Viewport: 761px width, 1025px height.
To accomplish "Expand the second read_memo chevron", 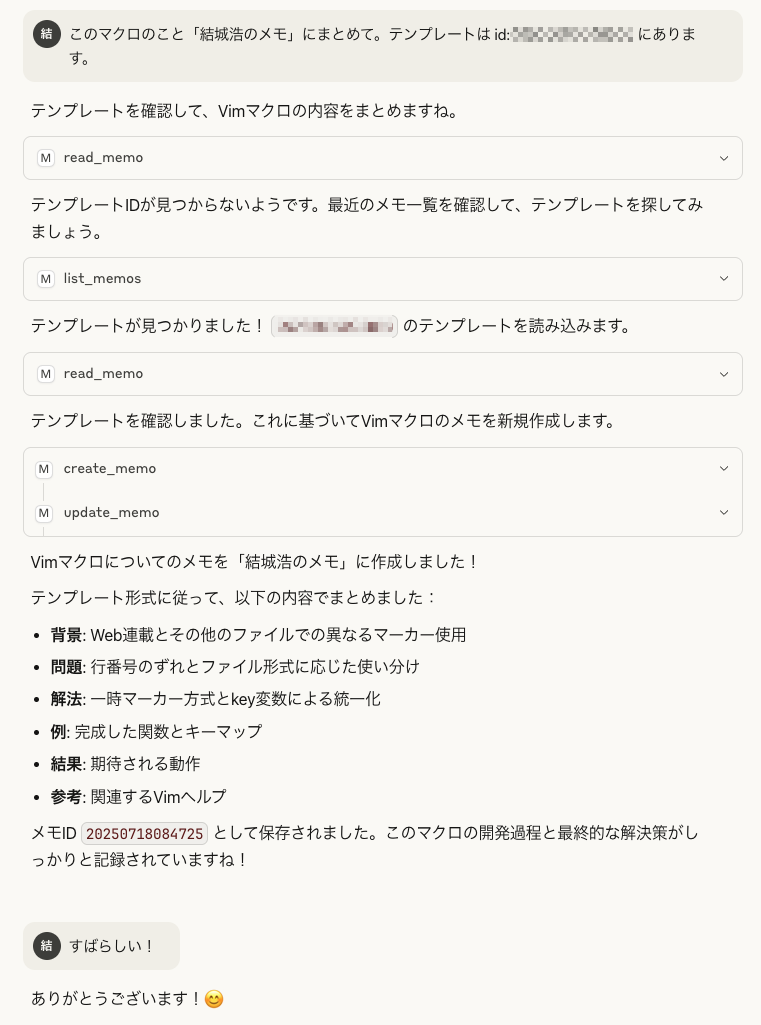I will click(x=724, y=375).
